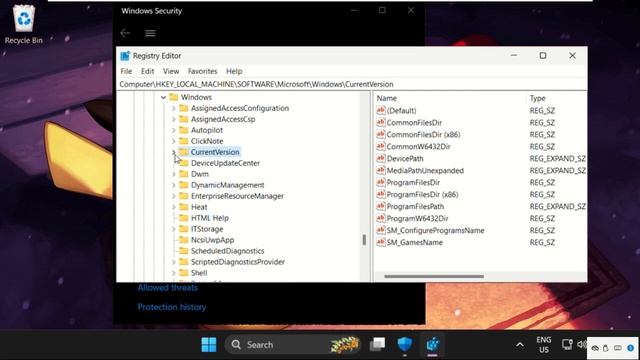Open the Help menu
This screenshot has height=360, width=640.
tap(234, 71)
